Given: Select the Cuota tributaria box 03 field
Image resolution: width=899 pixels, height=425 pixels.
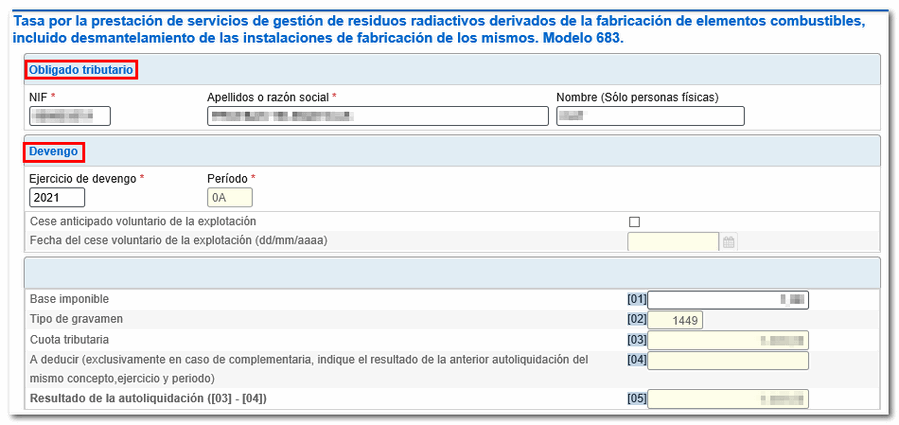Looking at the screenshot, I should coord(727,340).
